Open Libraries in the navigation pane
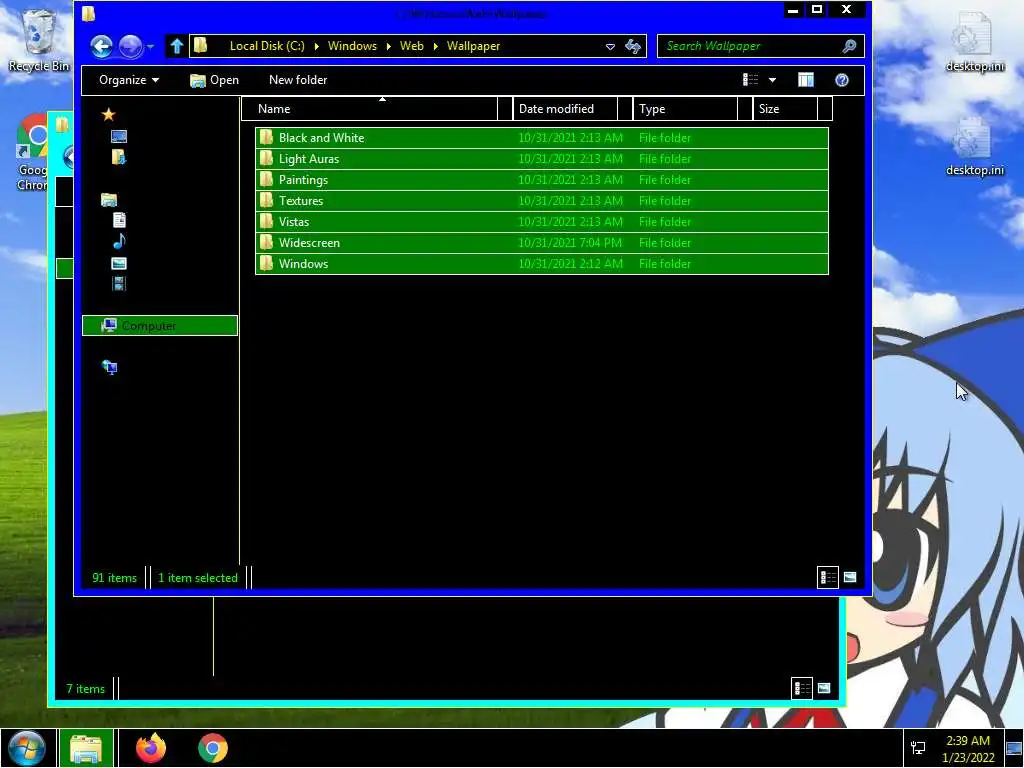The image size is (1024, 768). click(x=109, y=200)
